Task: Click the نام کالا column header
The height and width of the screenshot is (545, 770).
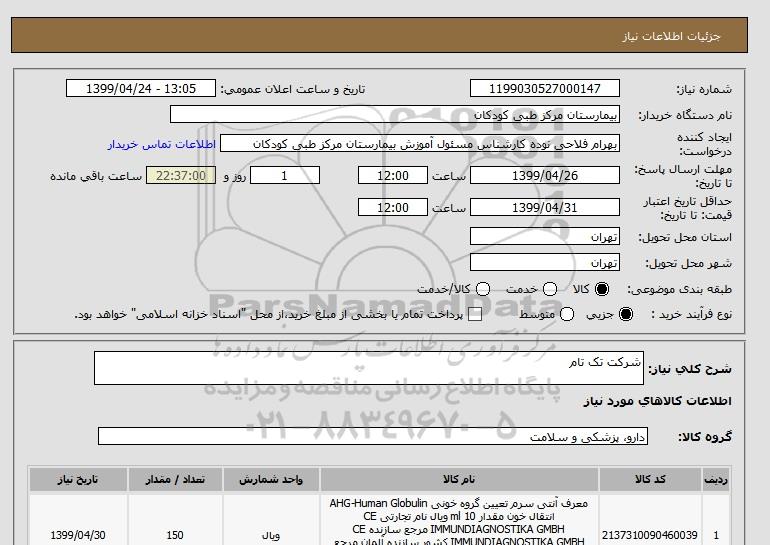Action: [x=459, y=479]
